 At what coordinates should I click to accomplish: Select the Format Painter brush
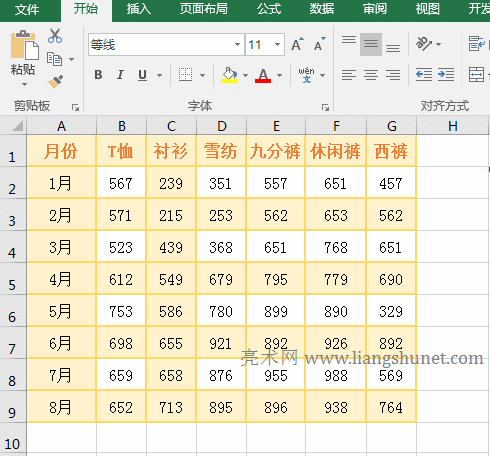pyautogui.click(x=55, y=81)
